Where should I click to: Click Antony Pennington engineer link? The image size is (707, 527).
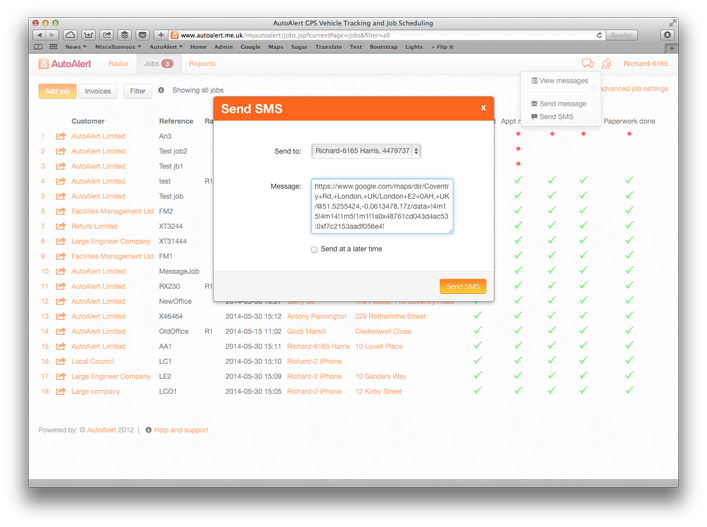pos(317,316)
